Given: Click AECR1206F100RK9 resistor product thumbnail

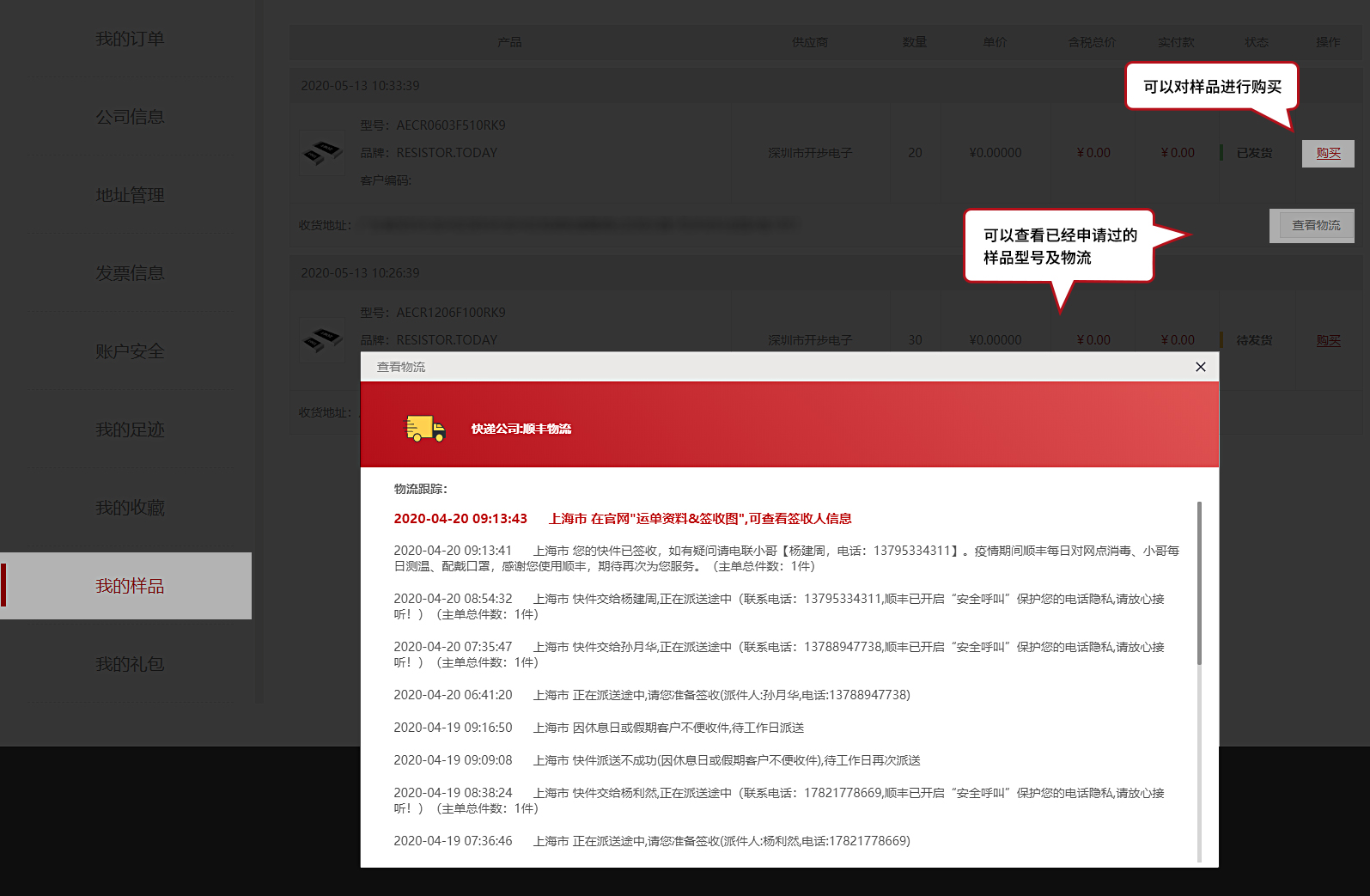Looking at the screenshot, I should tap(322, 339).
